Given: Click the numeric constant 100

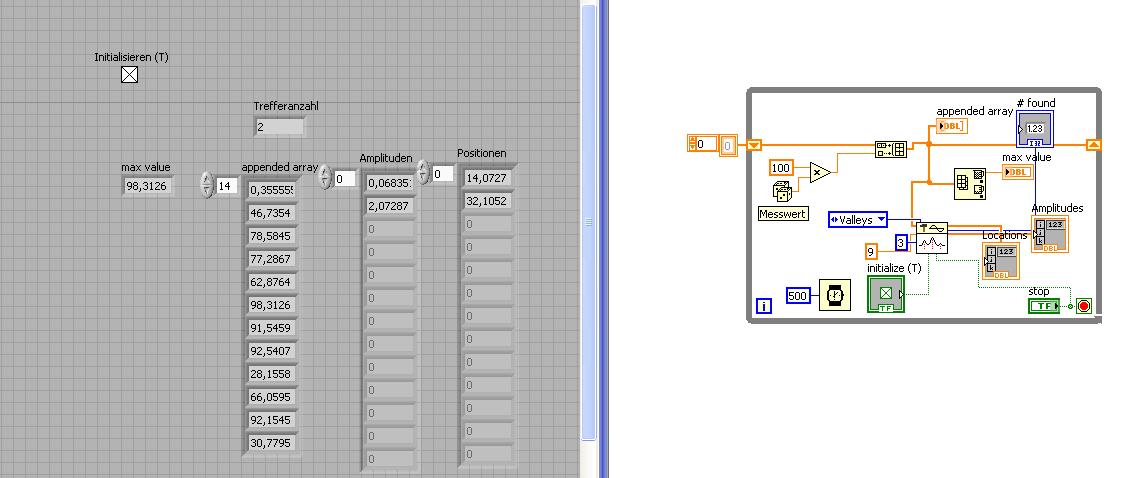Looking at the screenshot, I should pyautogui.click(x=780, y=168).
